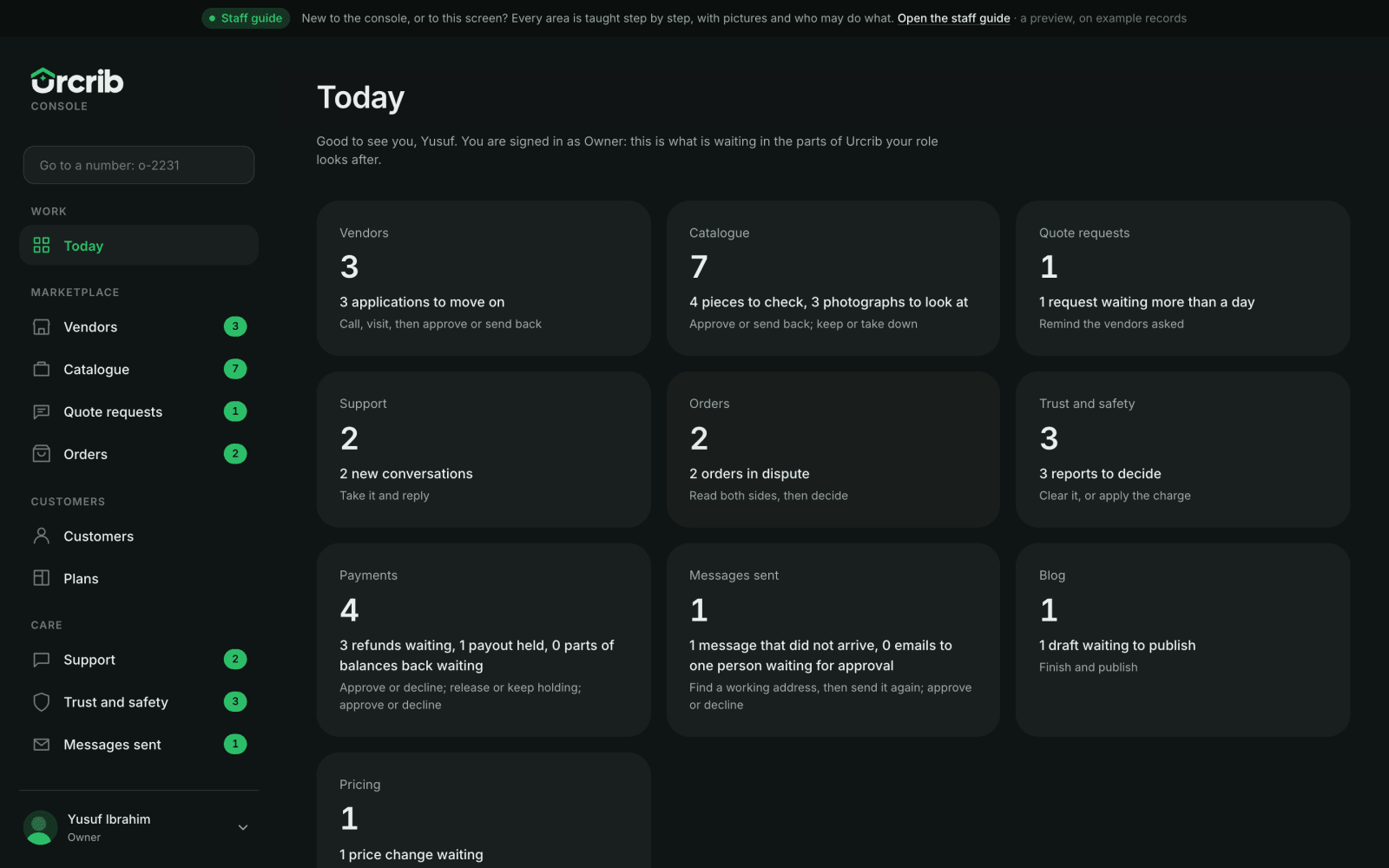Expand the Yusuf Ibrahim account chevron
The height and width of the screenshot is (868, 1389).
[x=243, y=827]
